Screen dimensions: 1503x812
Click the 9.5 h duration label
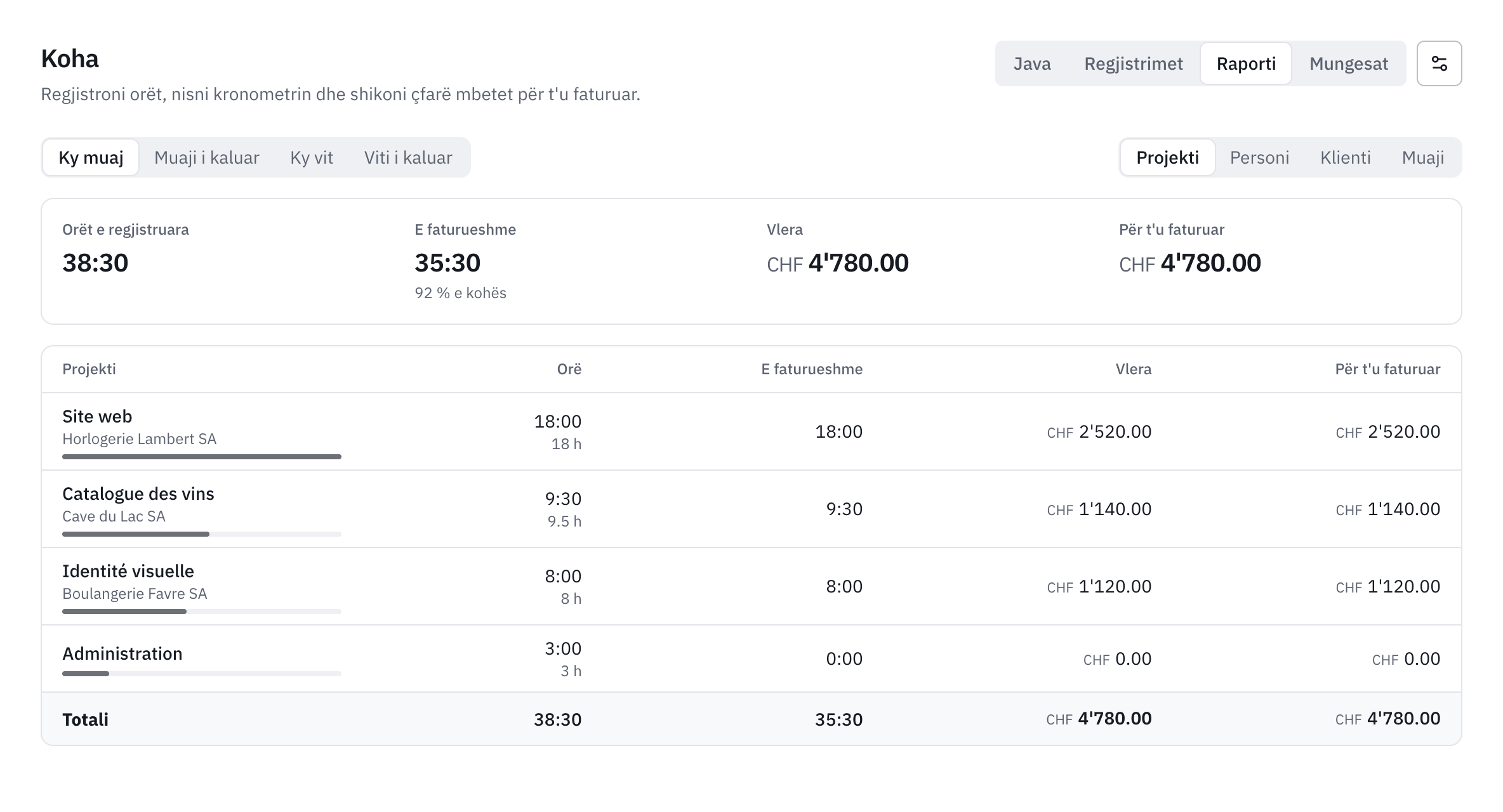click(x=564, y=521)
